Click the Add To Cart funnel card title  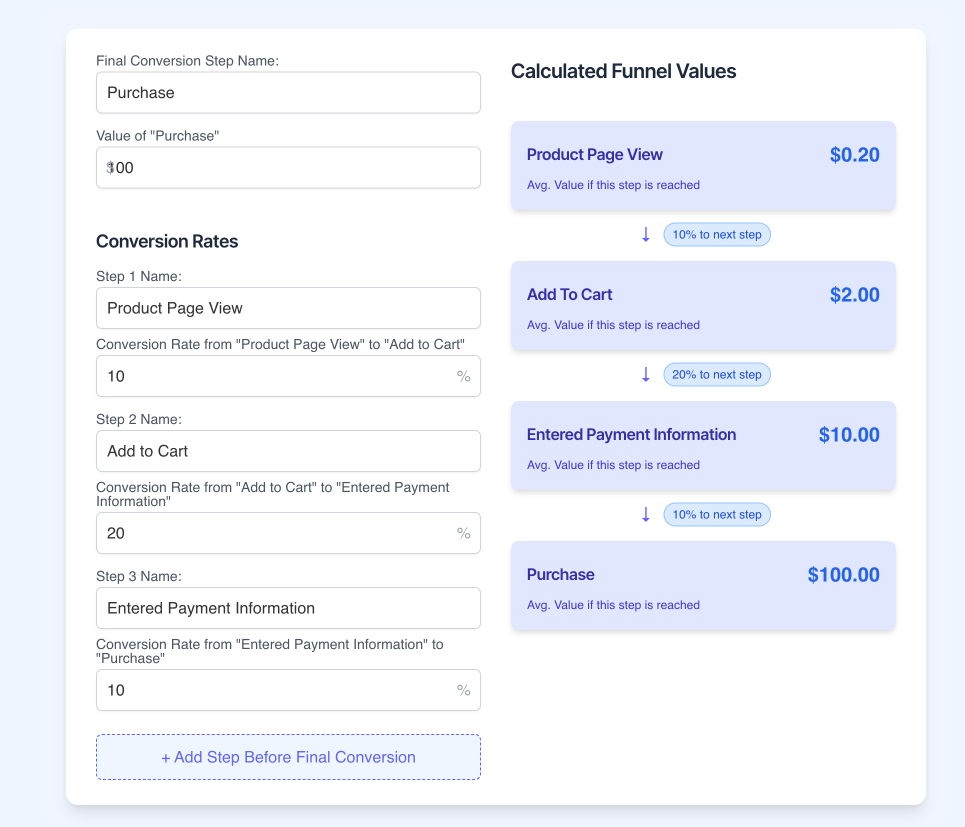click(569, 295)
